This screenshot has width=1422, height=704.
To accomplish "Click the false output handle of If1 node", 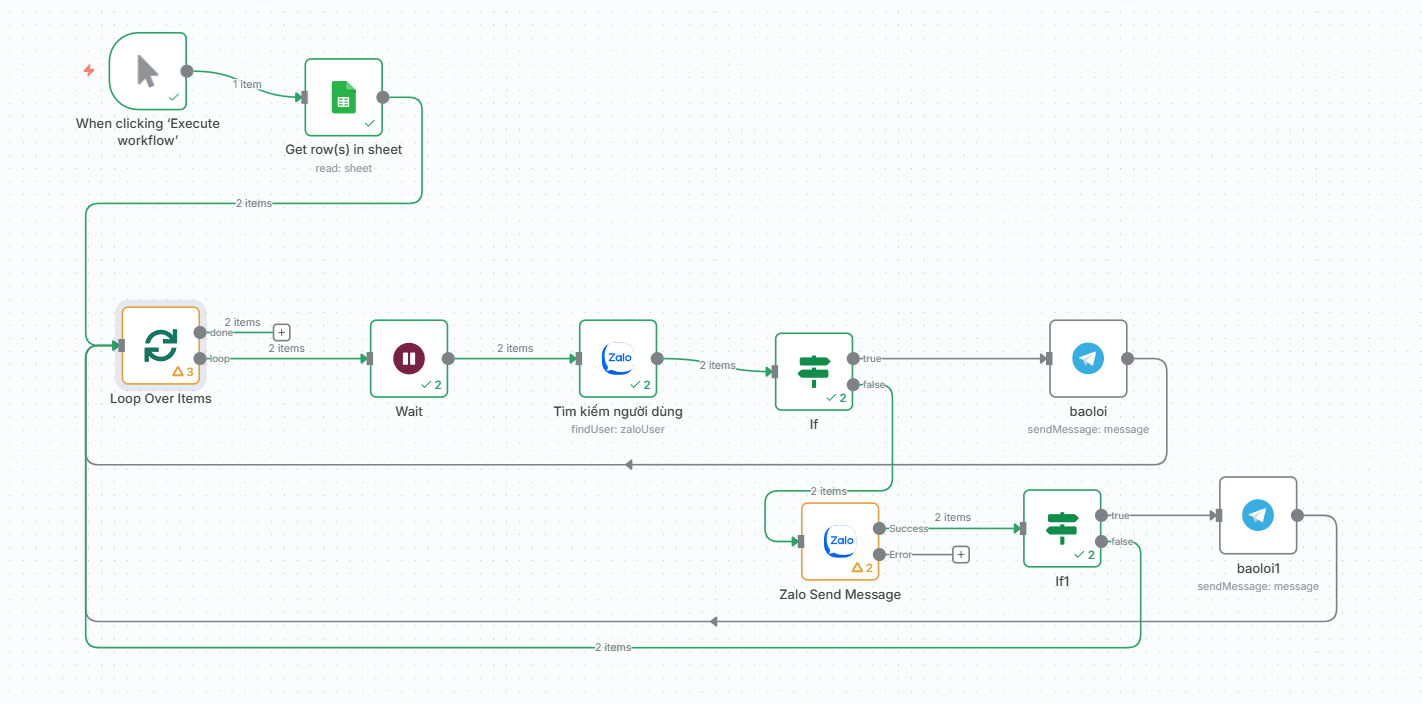I will pos(1101,541).
